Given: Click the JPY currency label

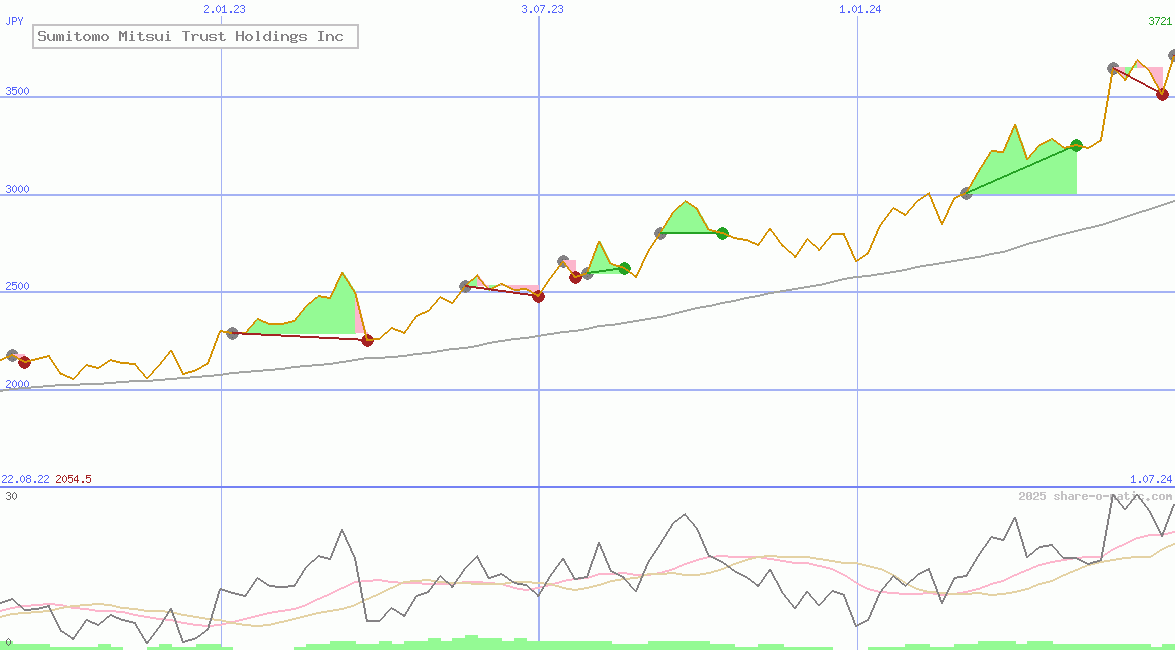Looking at the screenshot, I should coord(14,21).
